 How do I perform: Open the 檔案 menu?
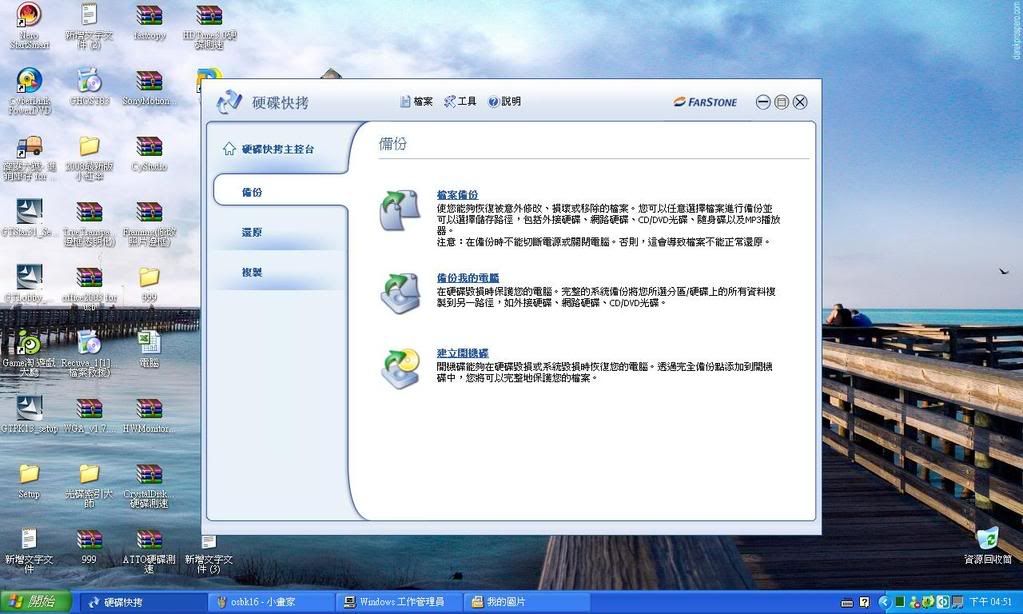coord(416,101)
